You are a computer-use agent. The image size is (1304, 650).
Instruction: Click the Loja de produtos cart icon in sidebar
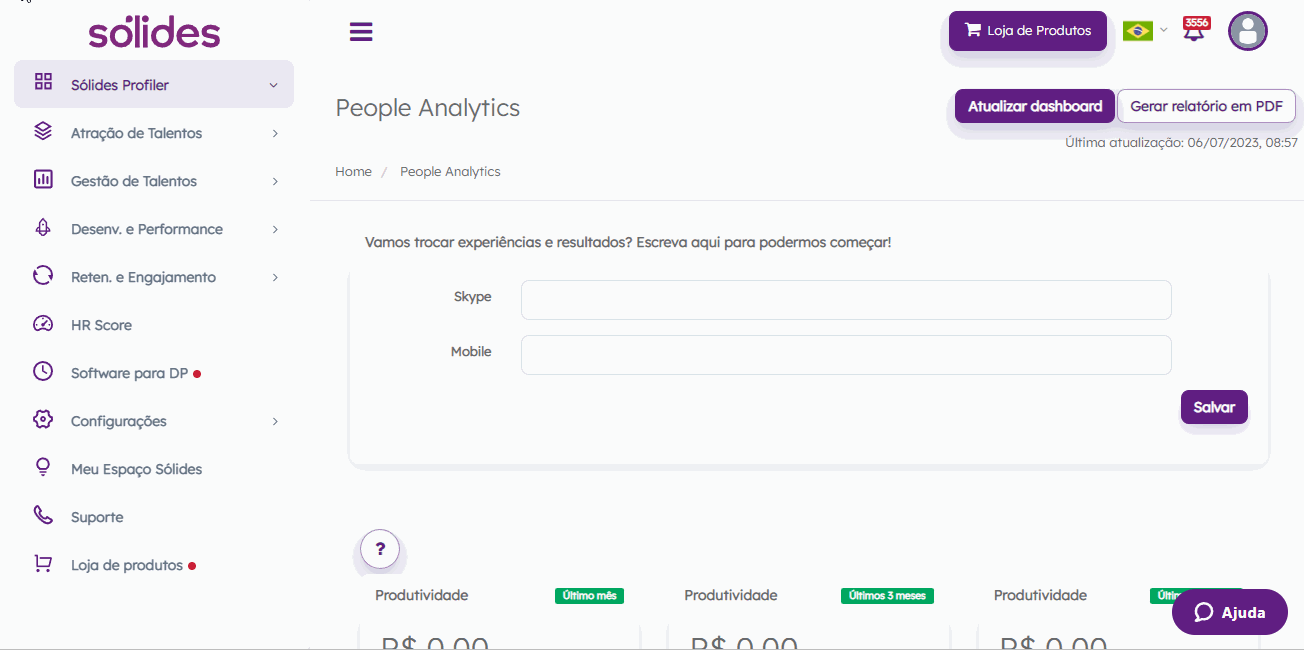pos(43,564)
